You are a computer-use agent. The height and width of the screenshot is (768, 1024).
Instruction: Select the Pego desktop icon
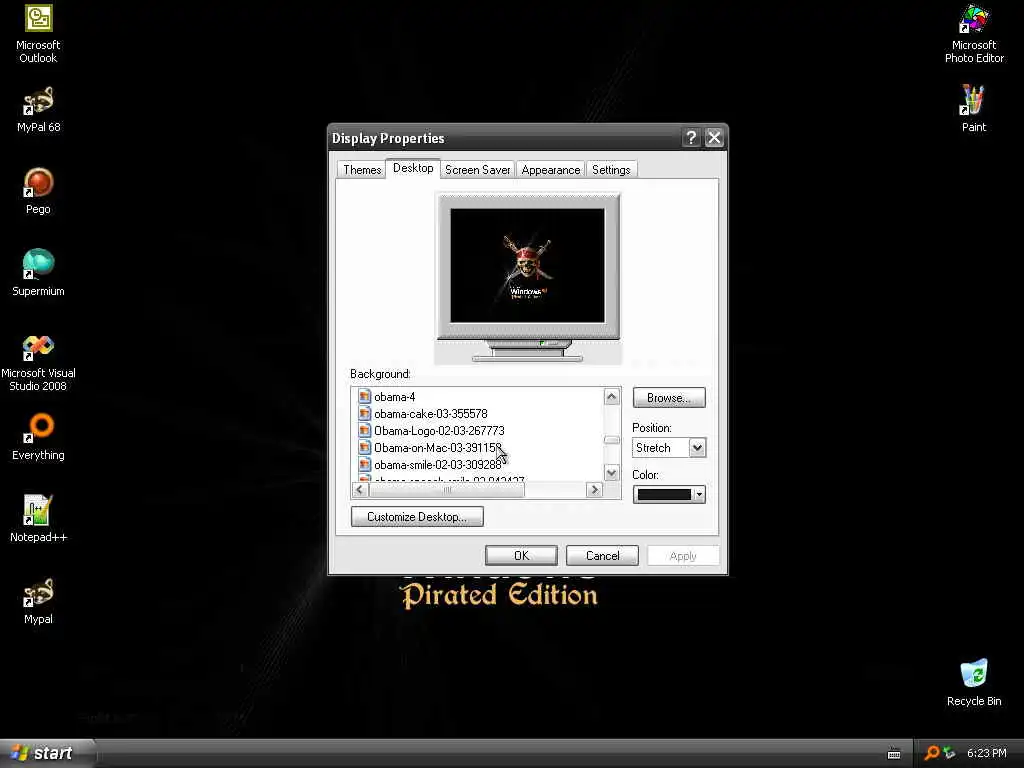[x=38, y=191]
